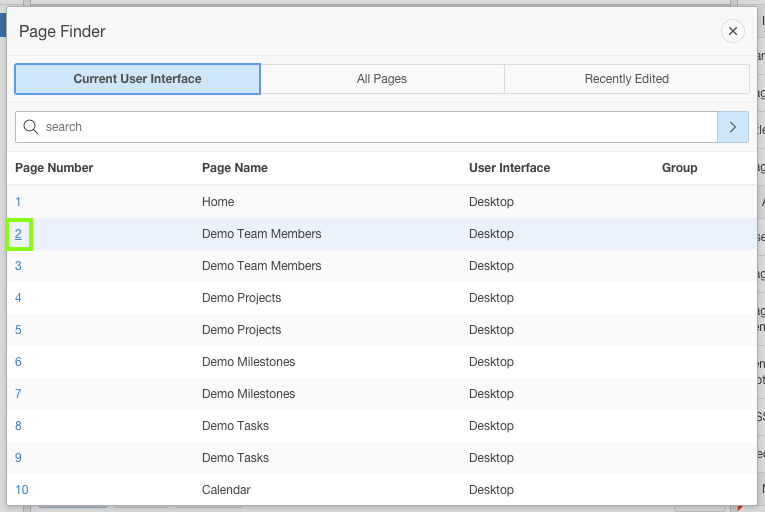Select page 6 Demo Milestones link

point(18,362)
